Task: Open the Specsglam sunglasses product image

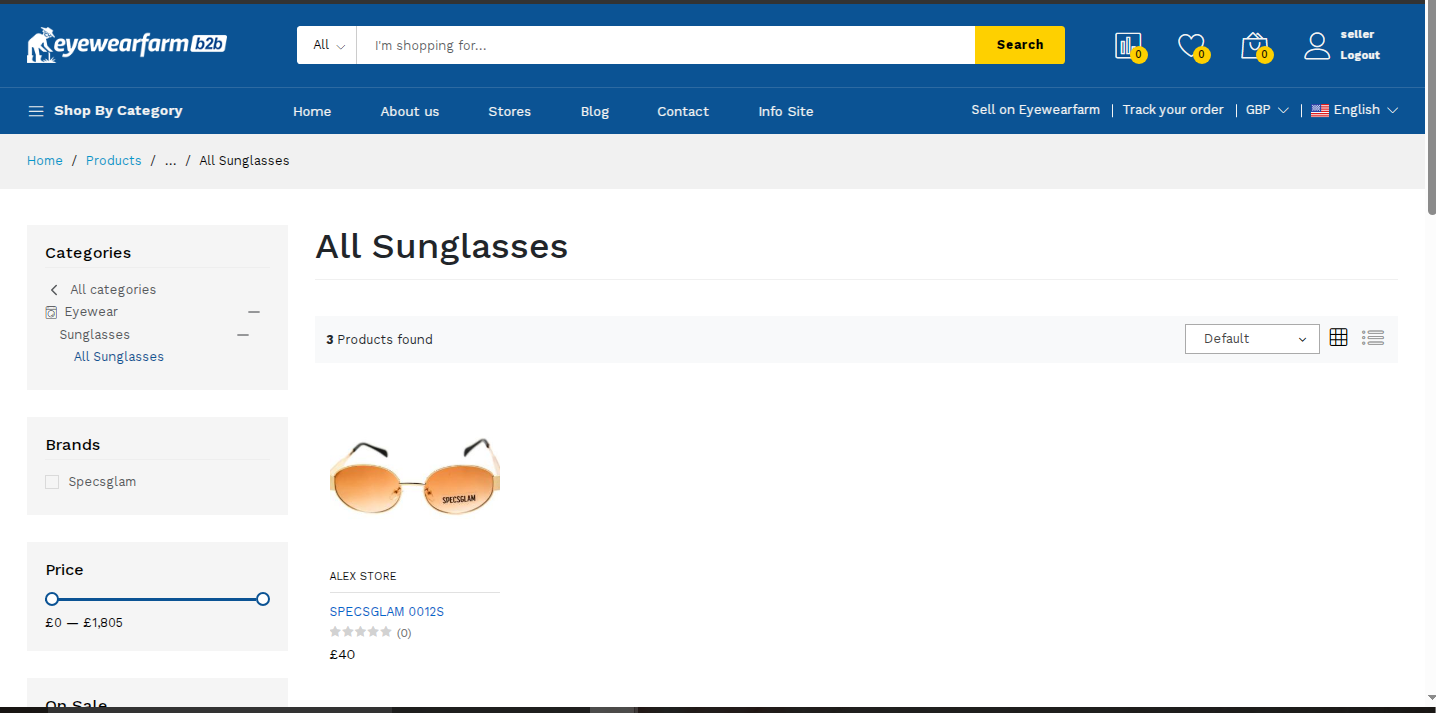Action: [x=415, y=477]
